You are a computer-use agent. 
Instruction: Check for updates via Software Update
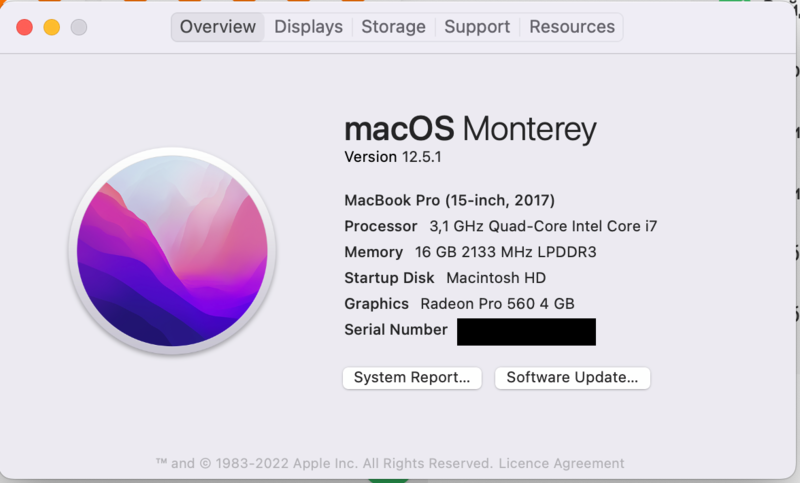(572, 378)
